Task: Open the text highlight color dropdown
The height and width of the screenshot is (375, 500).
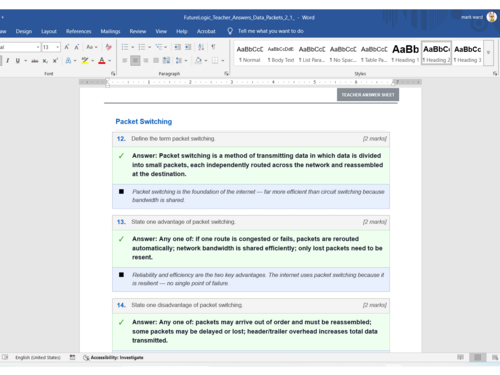Action: pyautogui.click(x=93, y=61)
